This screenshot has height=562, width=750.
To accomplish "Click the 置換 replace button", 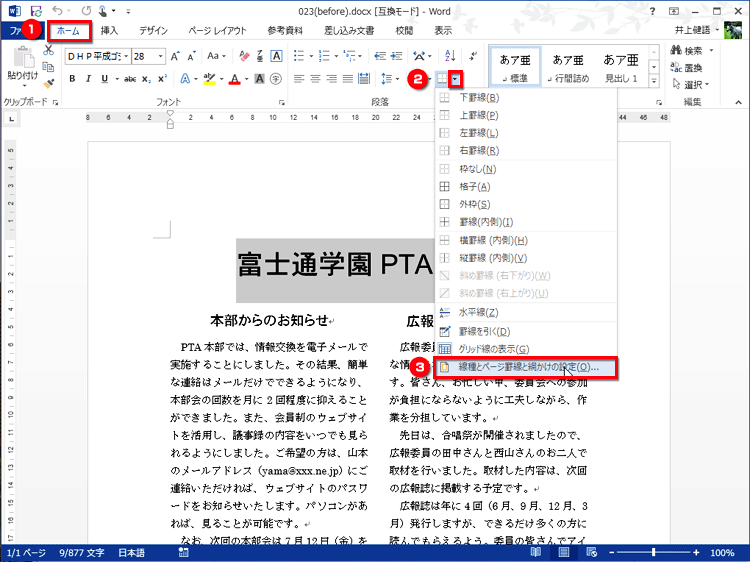I will click(x=687, y=67).
